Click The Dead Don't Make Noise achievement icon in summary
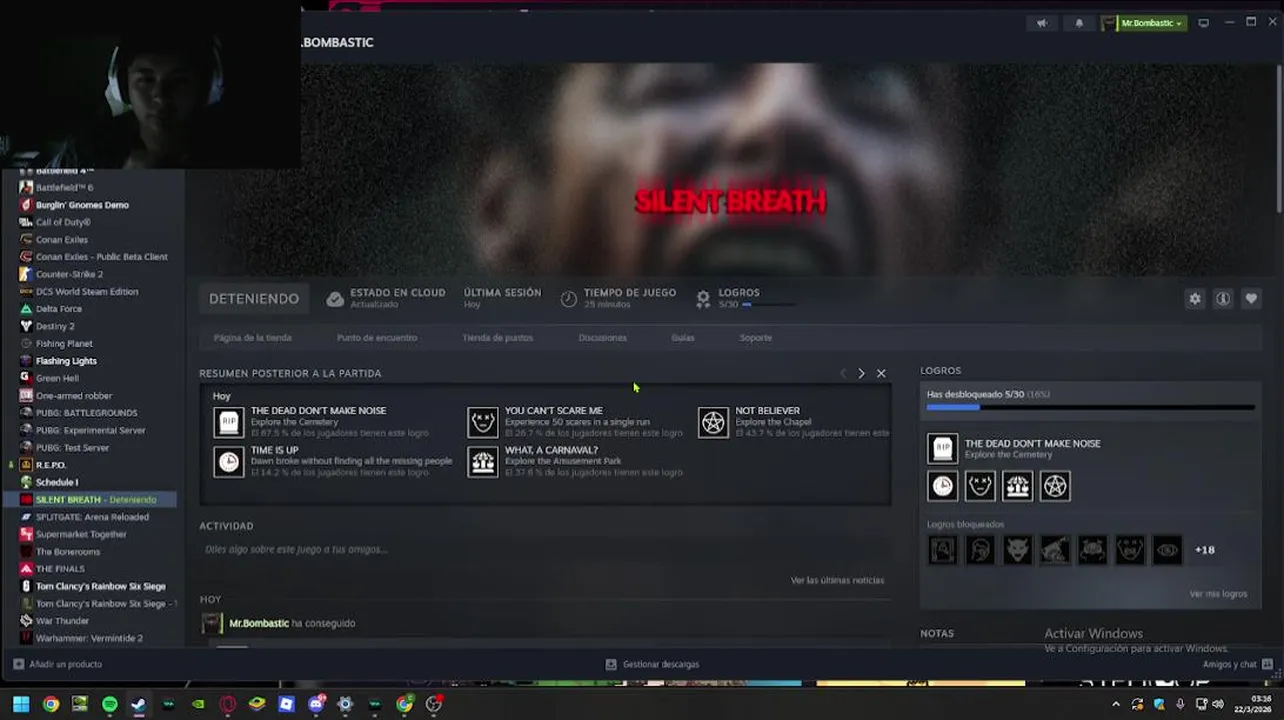Image resolution: width=1284 pixels, height=720 pixels. coord(229,422)
